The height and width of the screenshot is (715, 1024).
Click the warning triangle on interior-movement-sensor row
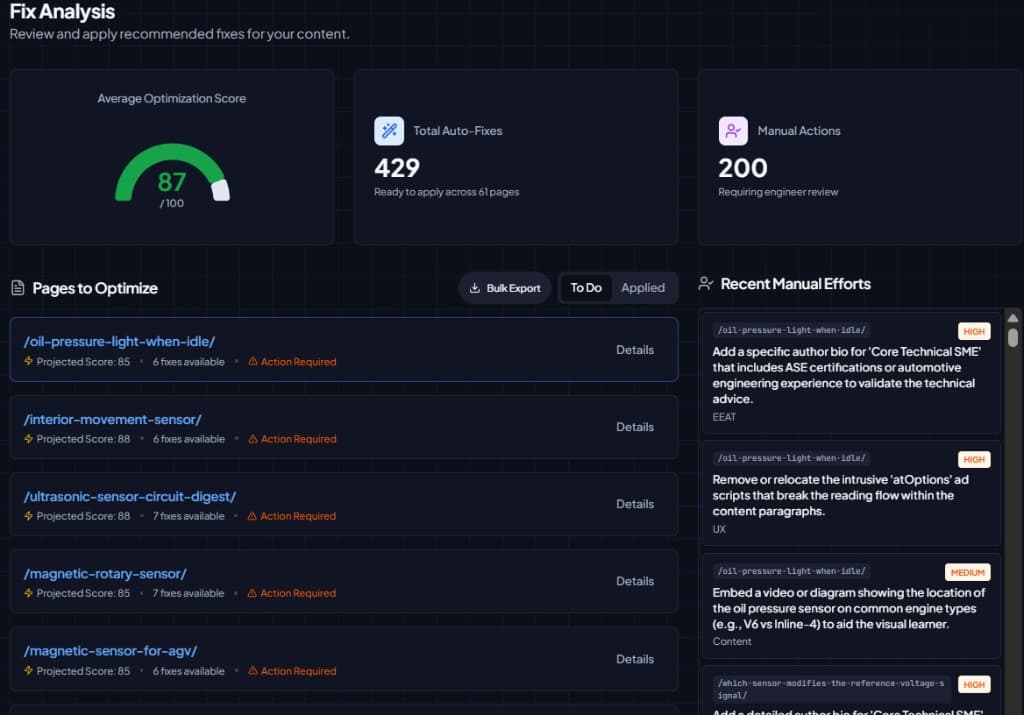253,438
